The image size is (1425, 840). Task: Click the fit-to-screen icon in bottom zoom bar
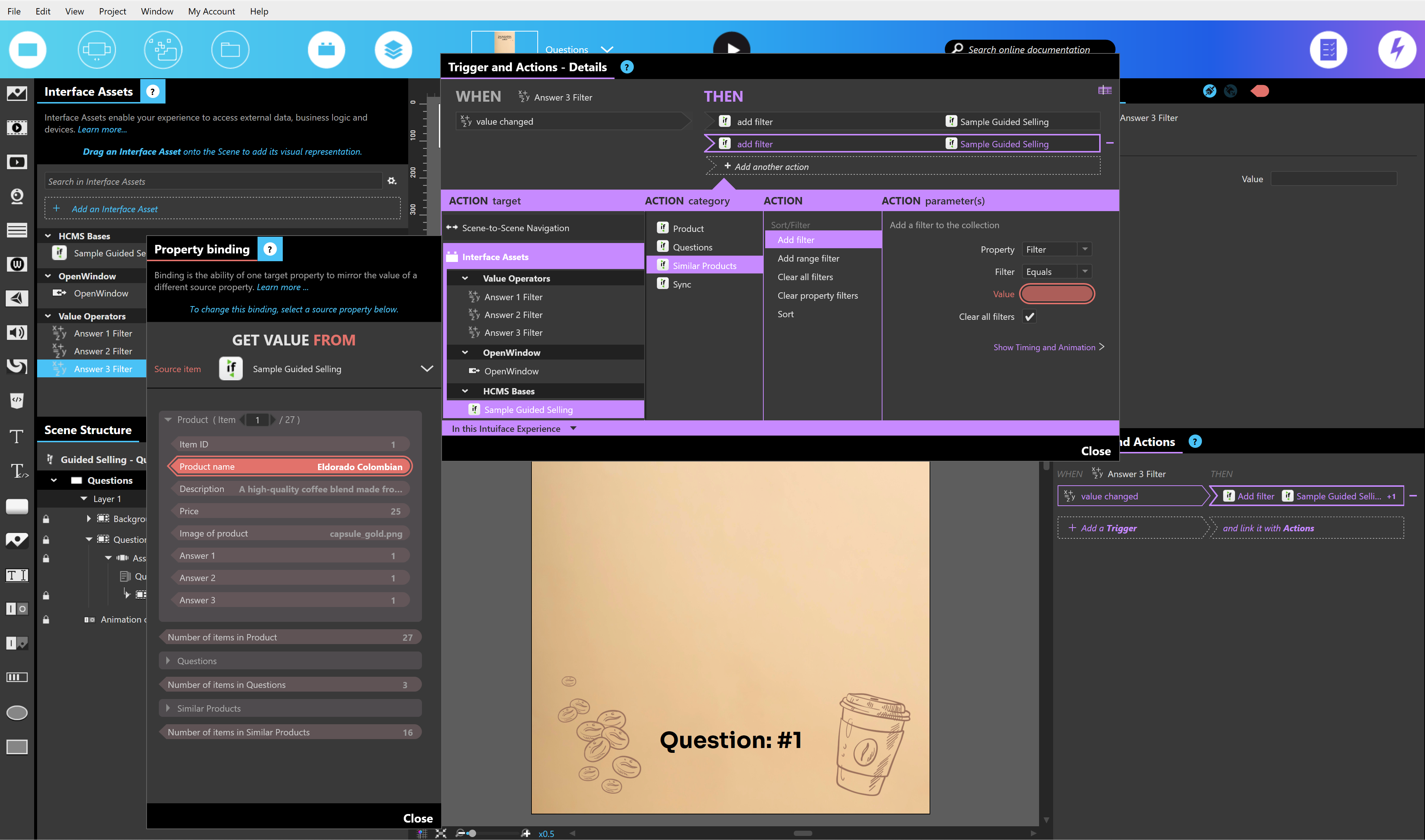pyautogui.click(x=441, y=833)
